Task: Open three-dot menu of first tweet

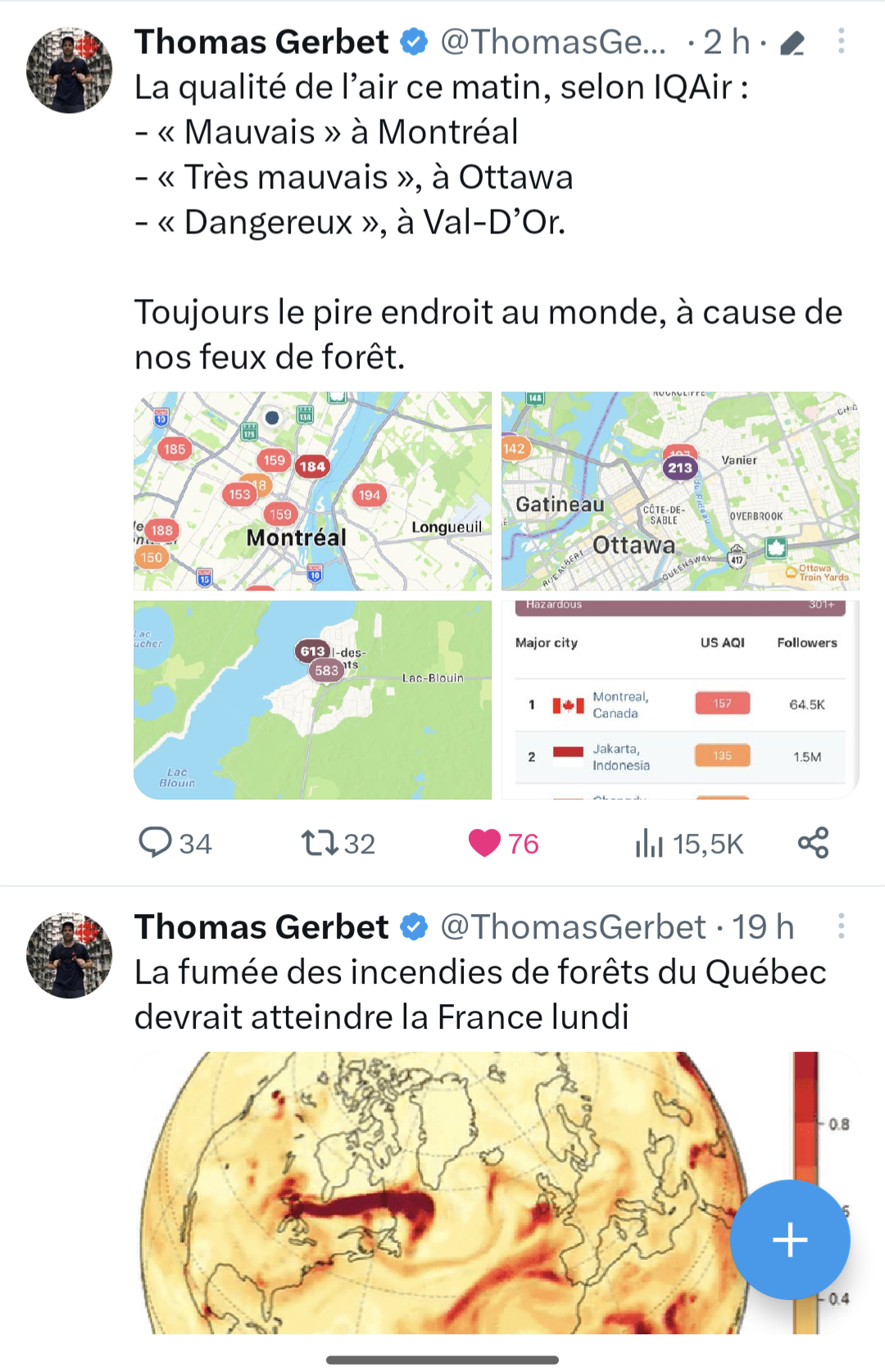Action: (x=841, y=42)
